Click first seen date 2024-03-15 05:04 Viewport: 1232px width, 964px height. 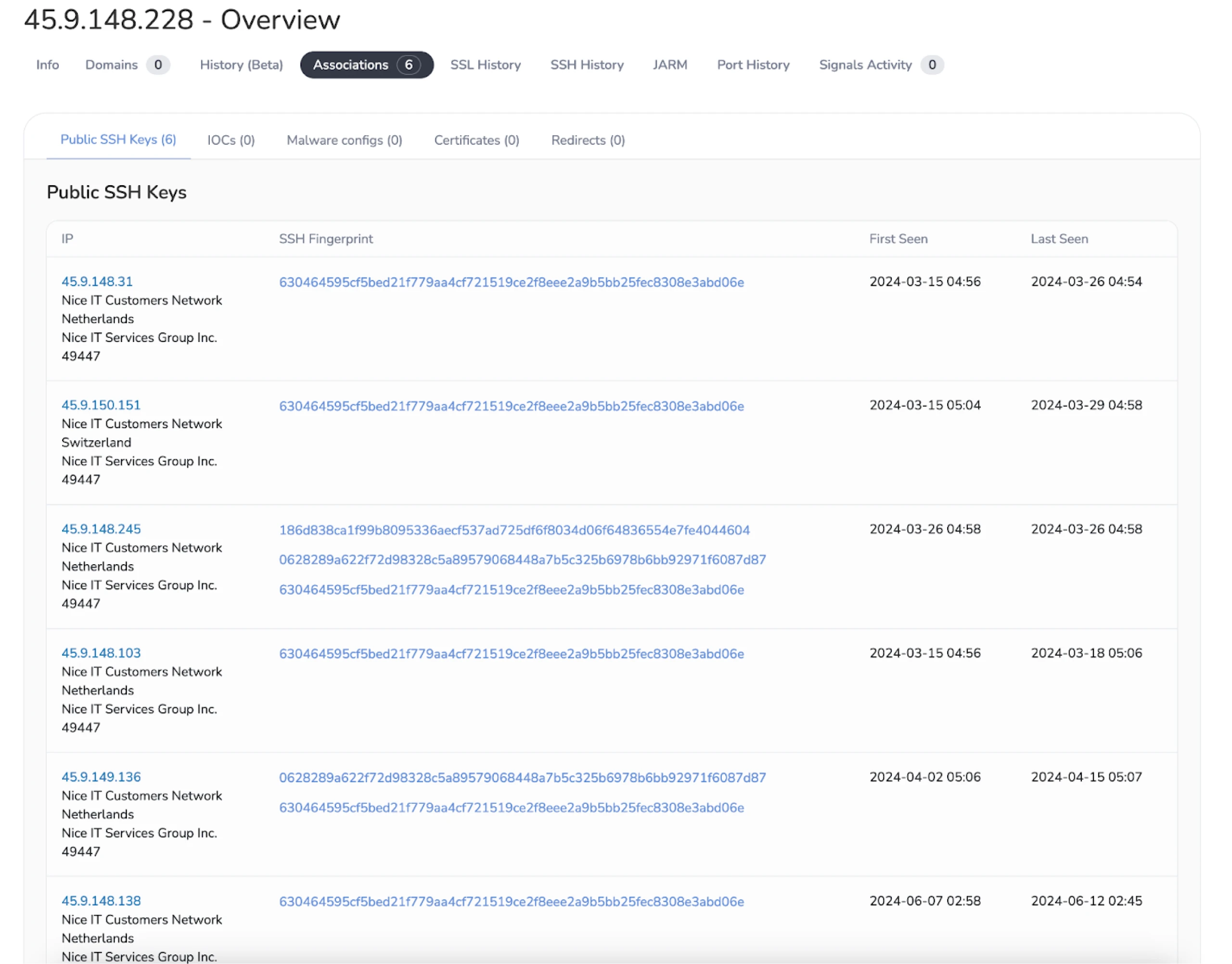pyautogui.click(x=925, y=405)
